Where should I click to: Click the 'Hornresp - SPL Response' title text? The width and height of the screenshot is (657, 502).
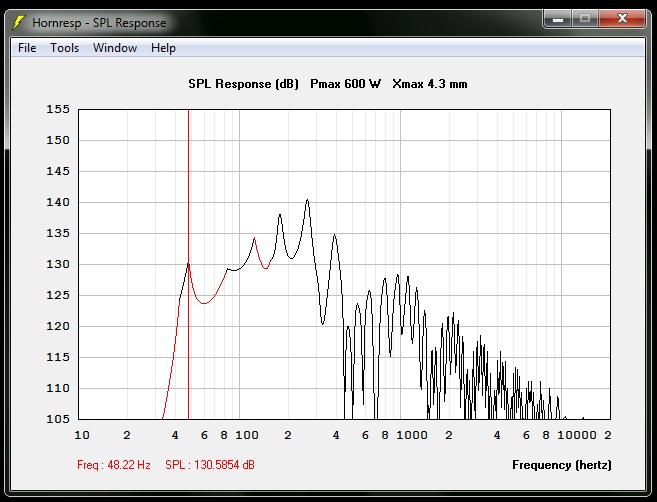99,23
